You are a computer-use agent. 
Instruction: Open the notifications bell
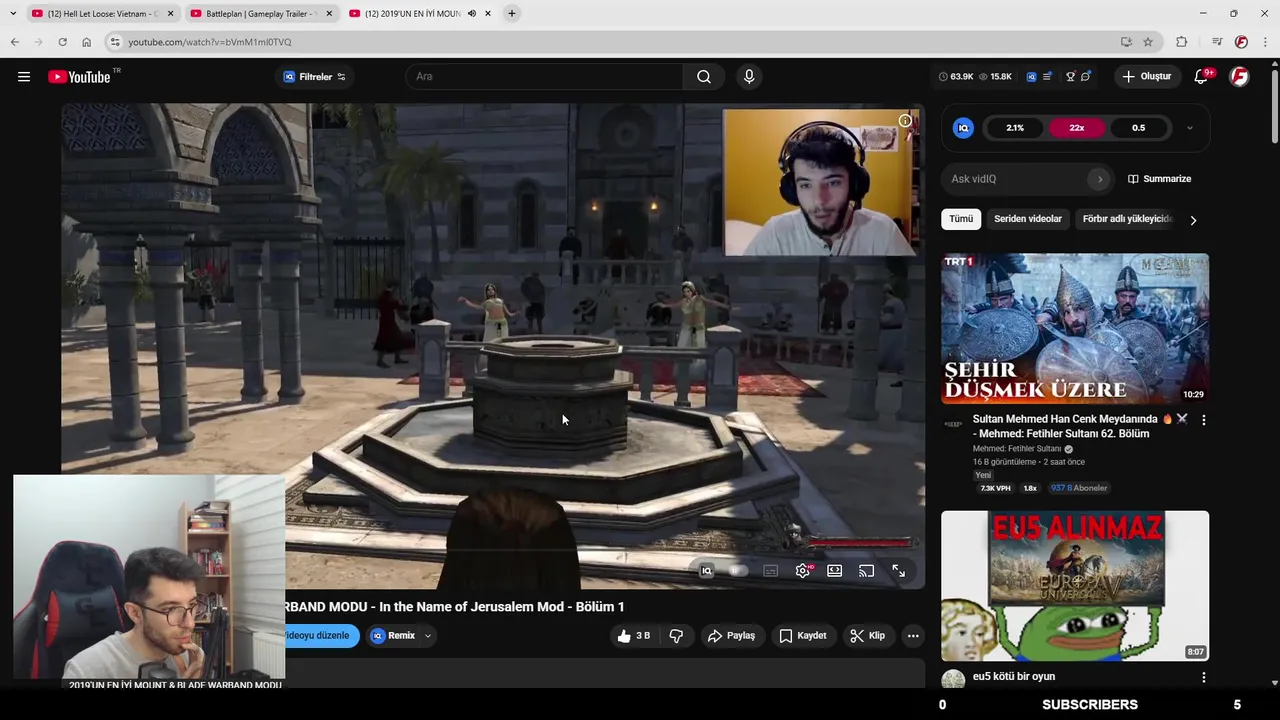click(x=1201, y=77)
